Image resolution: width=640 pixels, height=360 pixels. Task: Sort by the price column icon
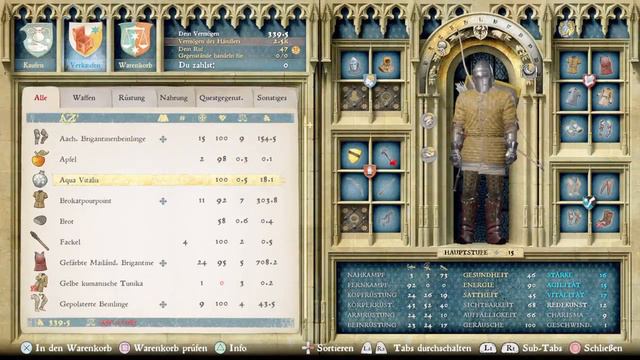[267, 118]
